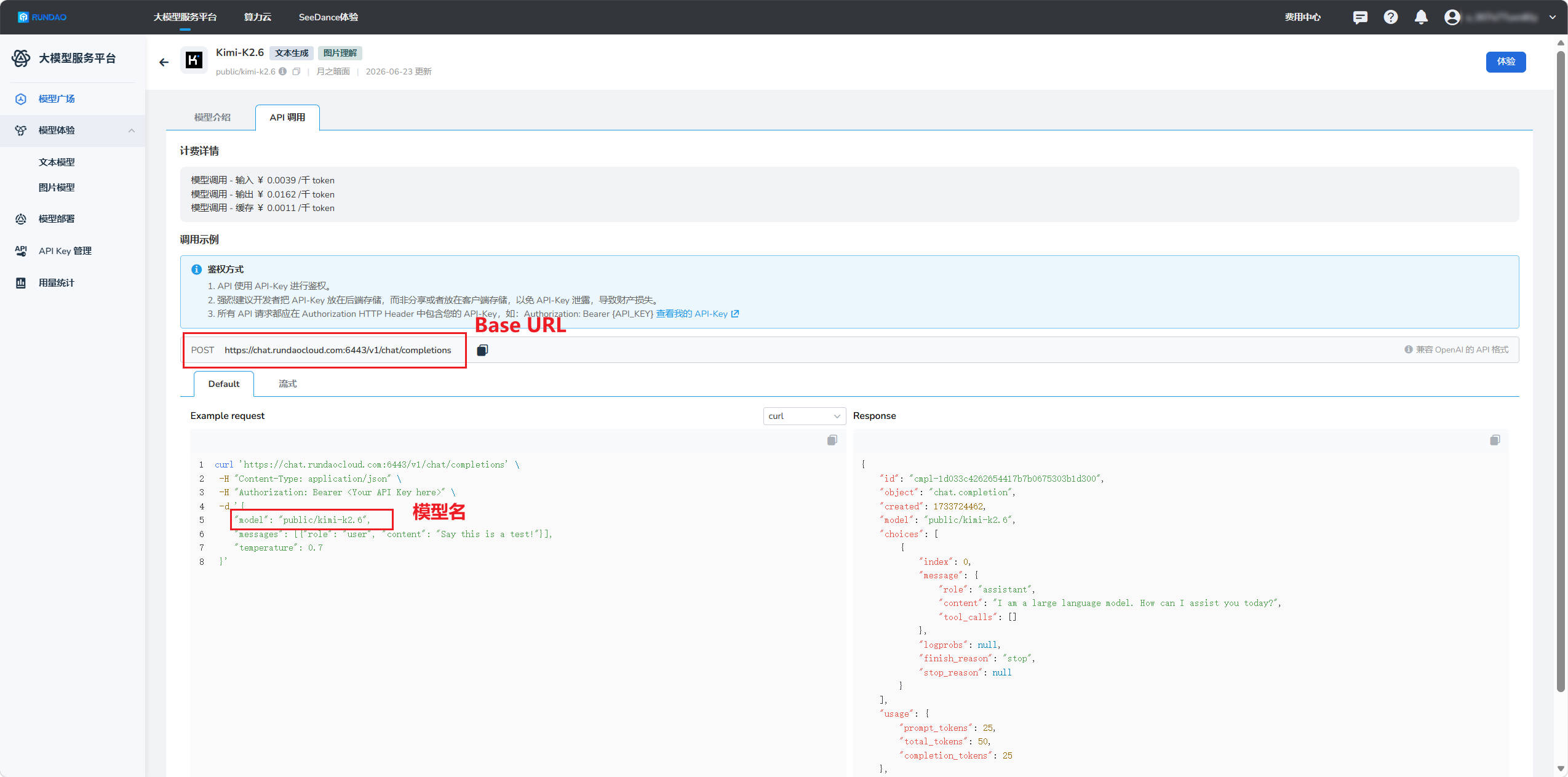Click the info icon in 鉴权方式 notice
The width and height of the screenshot is (1568, 777).
[x=196, y=269]
